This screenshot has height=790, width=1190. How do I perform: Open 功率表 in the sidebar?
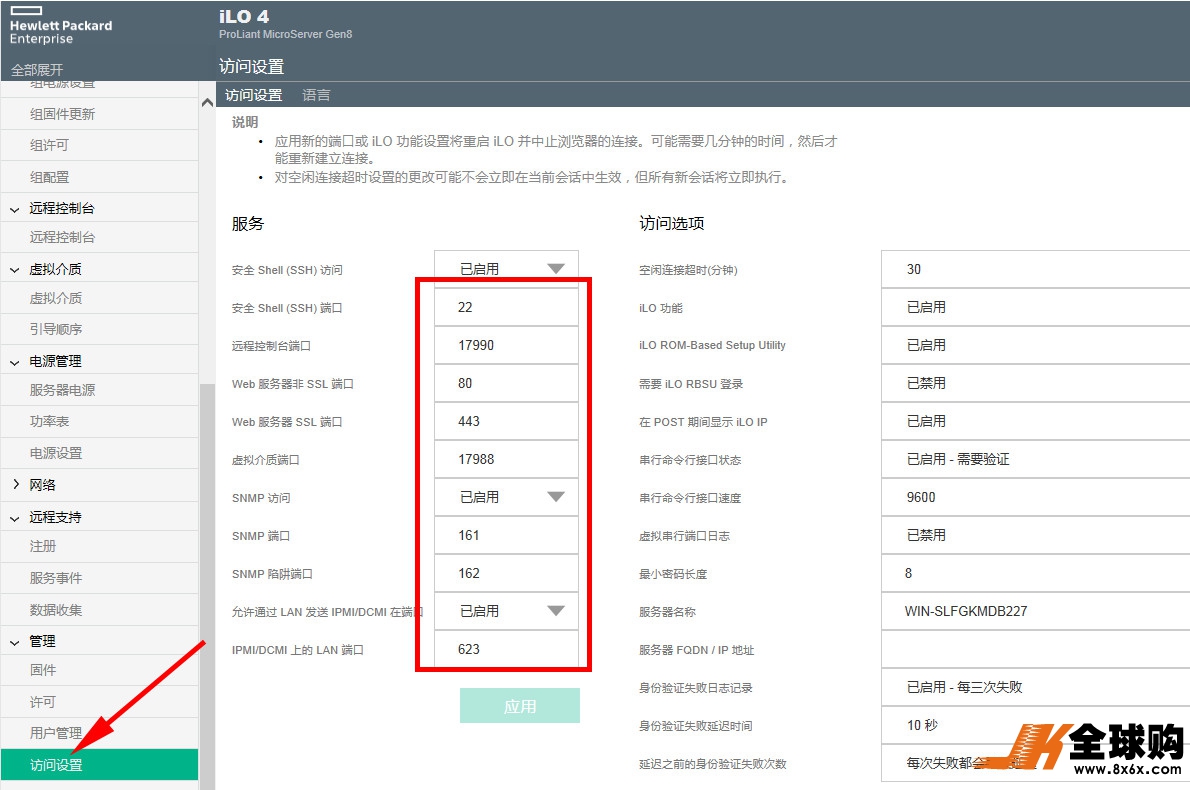point(99,421)
